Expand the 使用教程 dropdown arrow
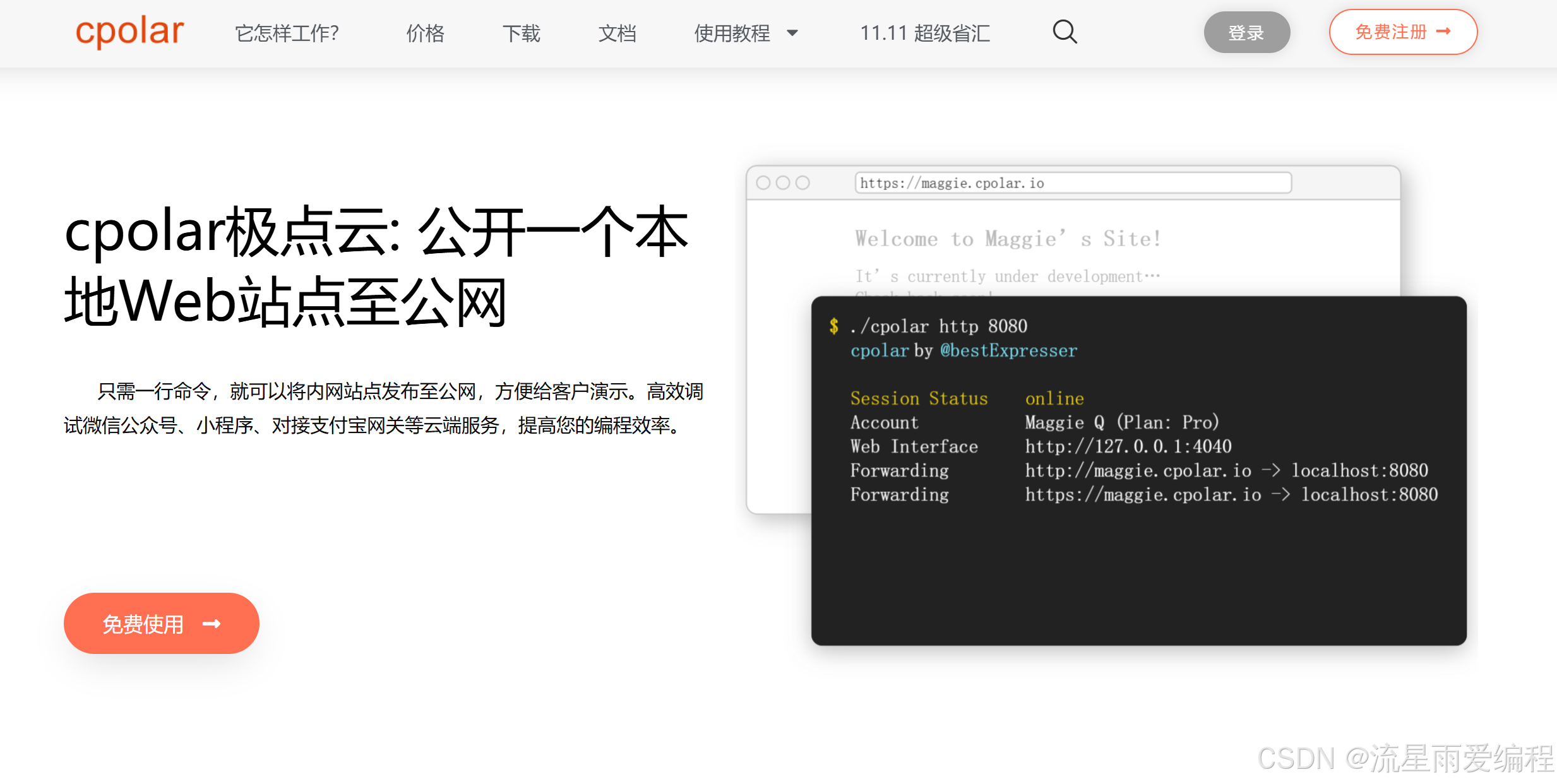 792,33
